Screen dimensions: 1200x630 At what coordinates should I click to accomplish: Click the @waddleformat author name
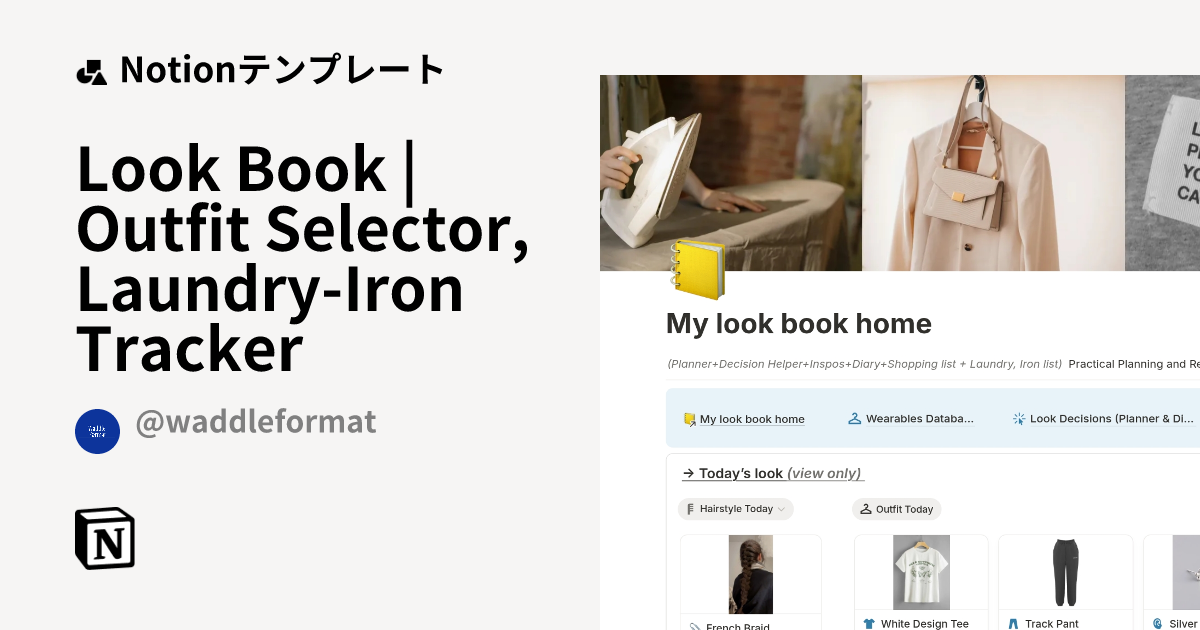tap(255, 422)
